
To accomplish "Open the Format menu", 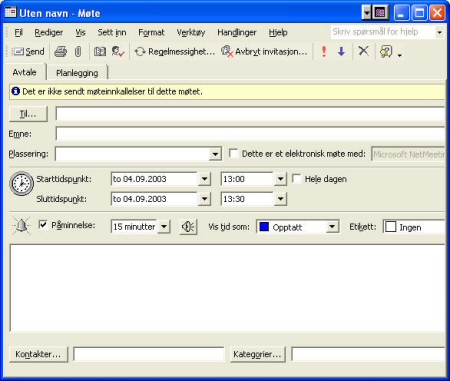I will 151,32.
